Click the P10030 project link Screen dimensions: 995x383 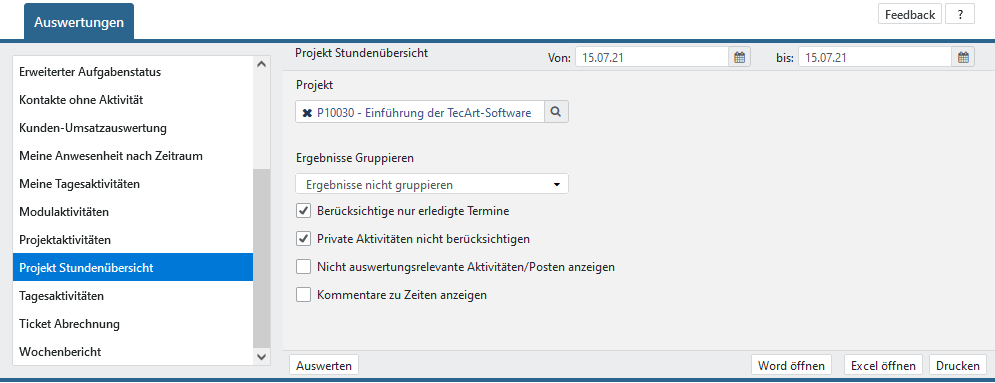(424, 112)
